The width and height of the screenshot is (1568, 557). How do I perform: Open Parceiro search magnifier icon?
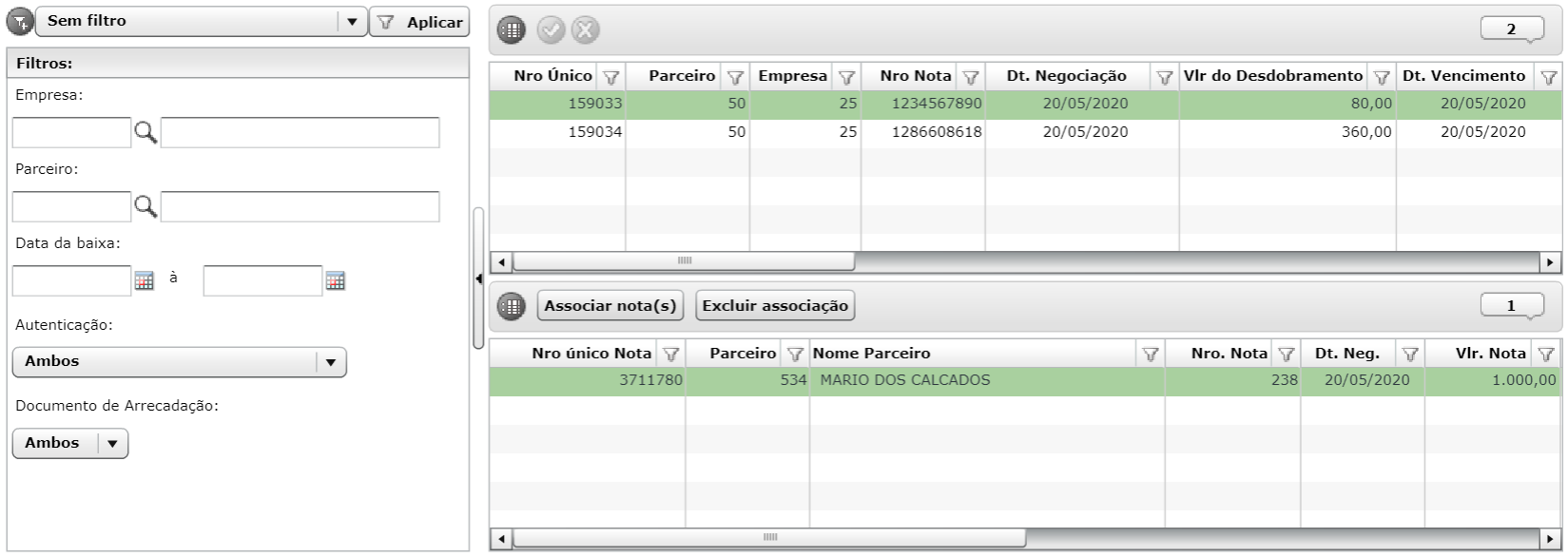coord(145,207)
